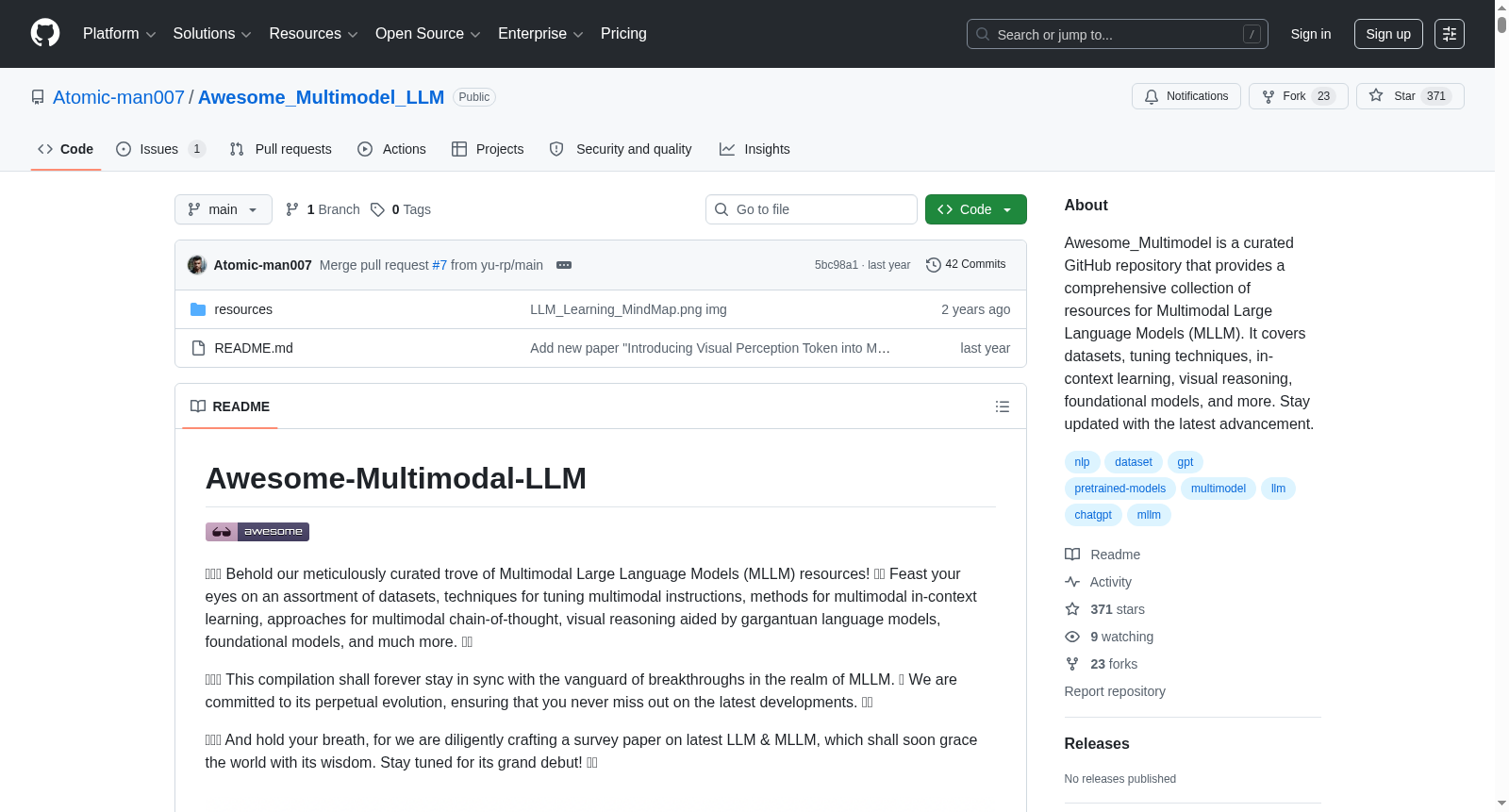Screen dimensions: 1509x812
Task: Go to Pricing page
Action: tap(623, 34)
